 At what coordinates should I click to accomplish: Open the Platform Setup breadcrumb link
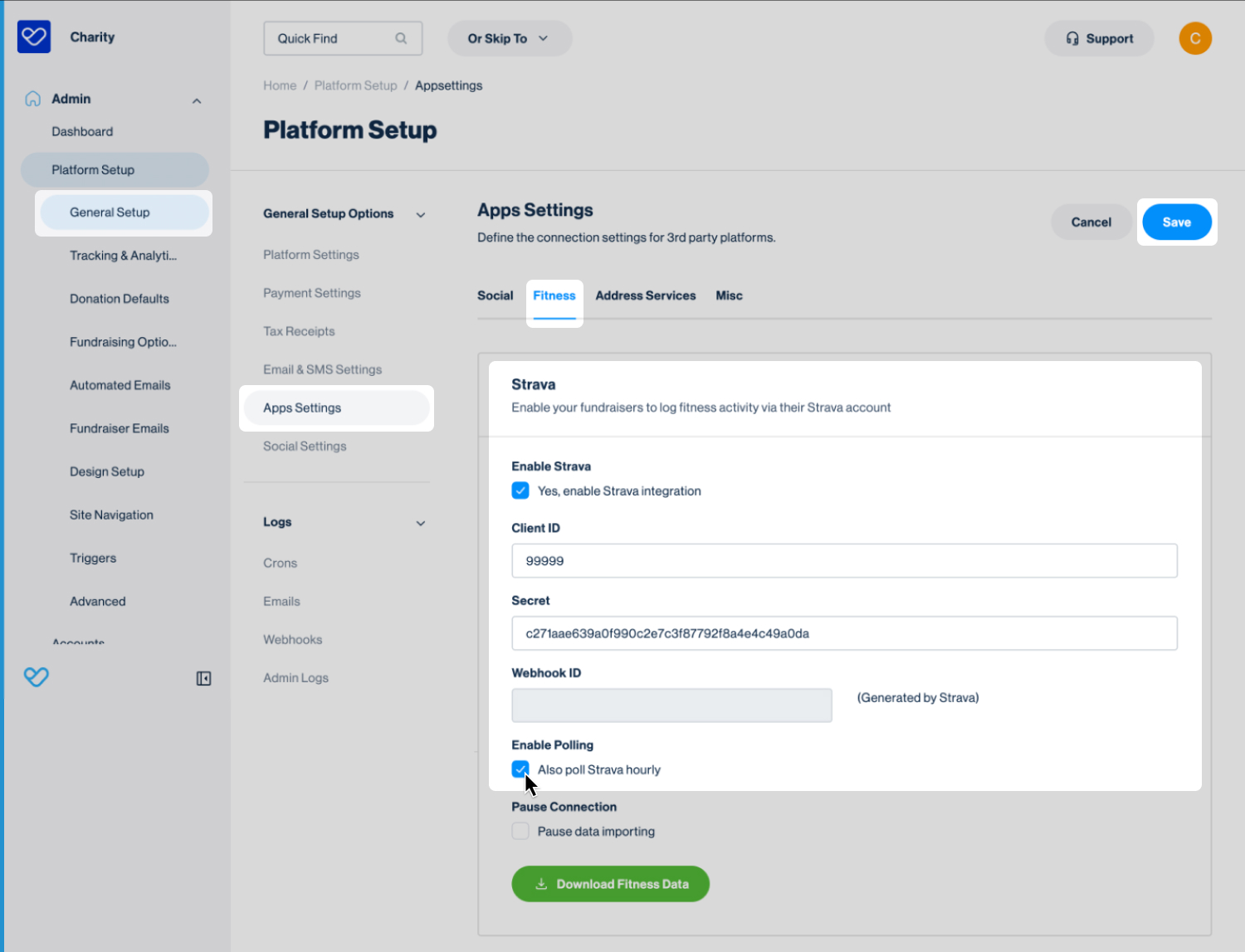coord(355,85)
